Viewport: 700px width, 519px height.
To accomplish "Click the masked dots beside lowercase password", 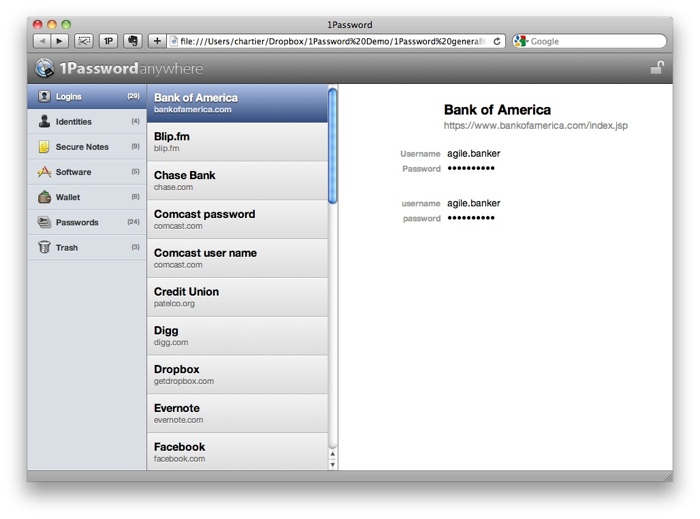I will coord(471,218).
